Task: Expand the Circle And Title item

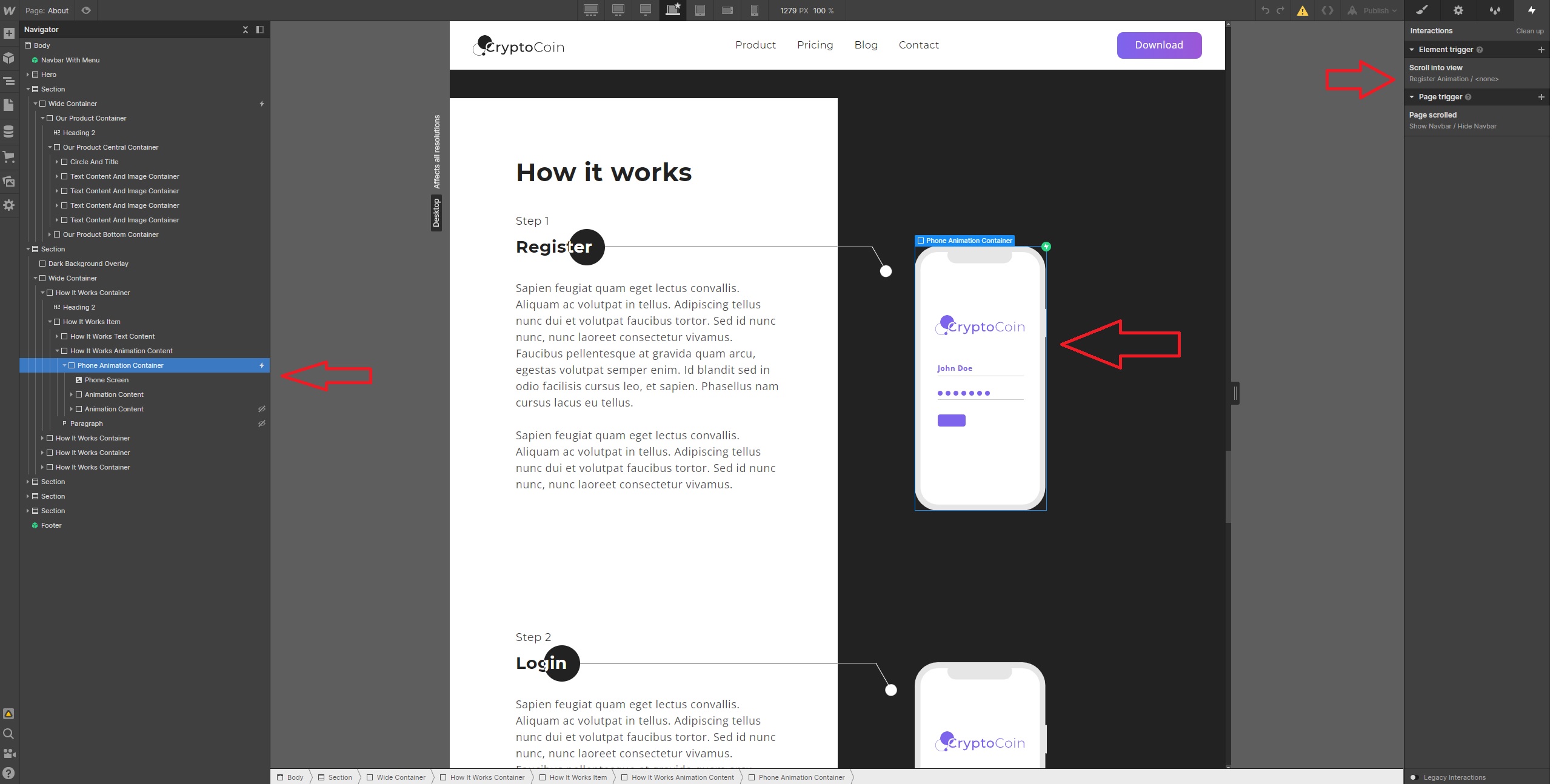Action: 57,162
